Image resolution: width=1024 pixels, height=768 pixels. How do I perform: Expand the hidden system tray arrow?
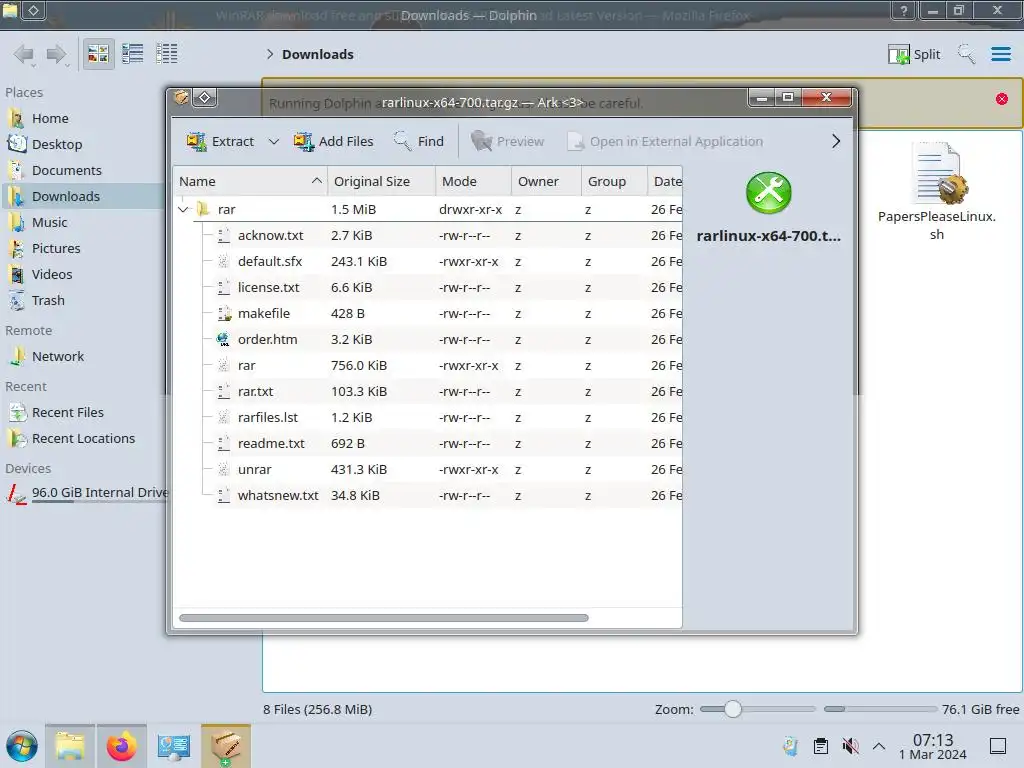coord(879,746)
